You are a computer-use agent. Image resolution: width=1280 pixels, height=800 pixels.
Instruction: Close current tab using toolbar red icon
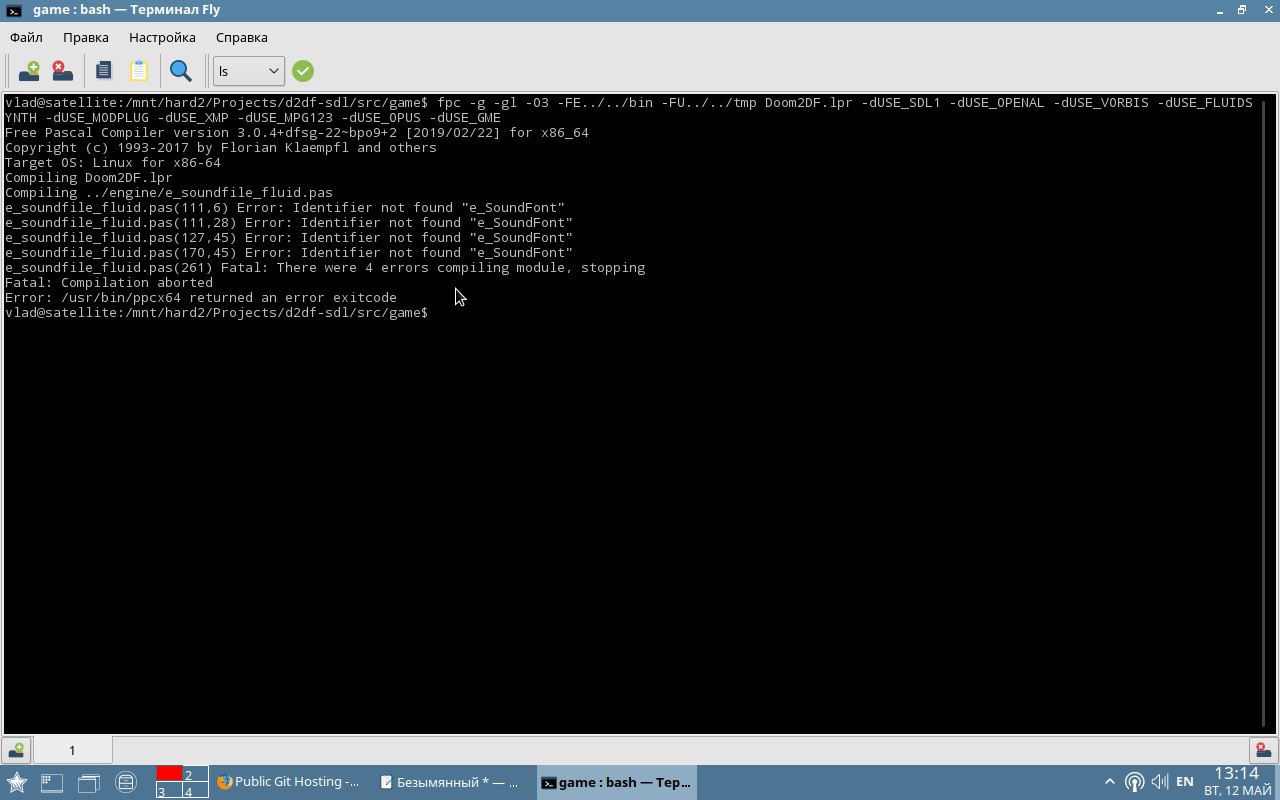(x=62, y=71)
